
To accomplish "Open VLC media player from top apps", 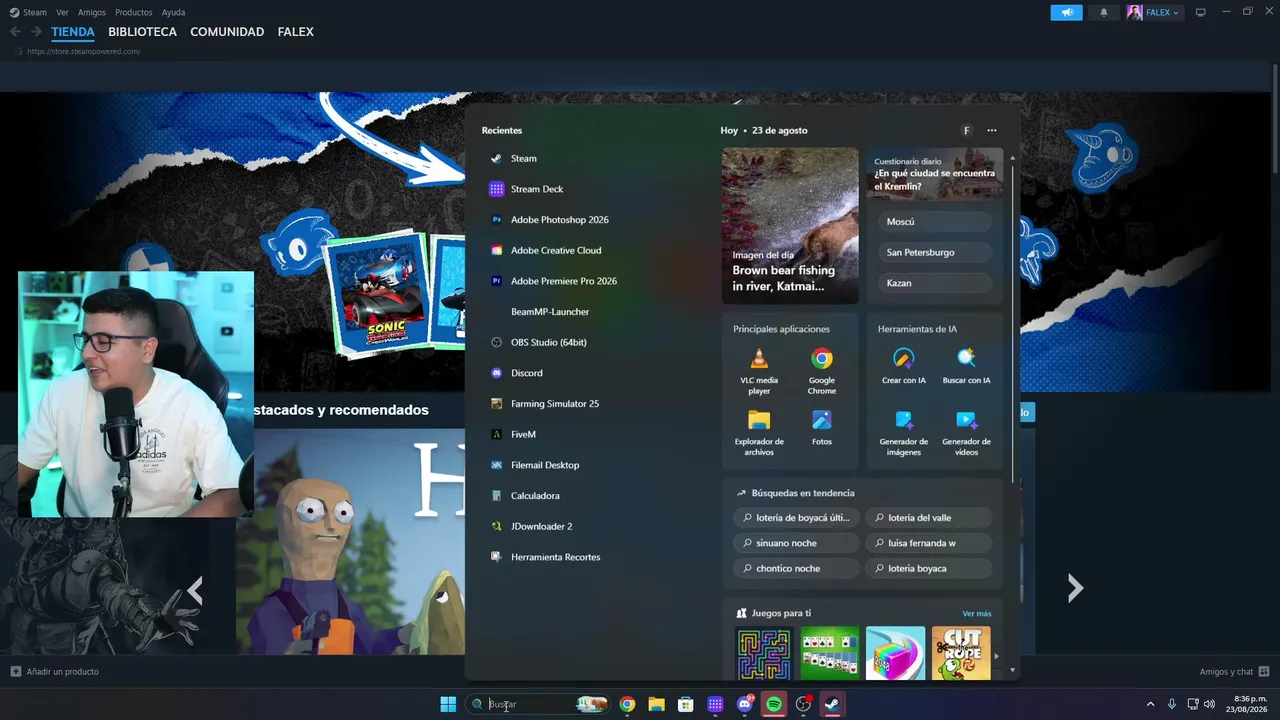I will coord(759,370).
